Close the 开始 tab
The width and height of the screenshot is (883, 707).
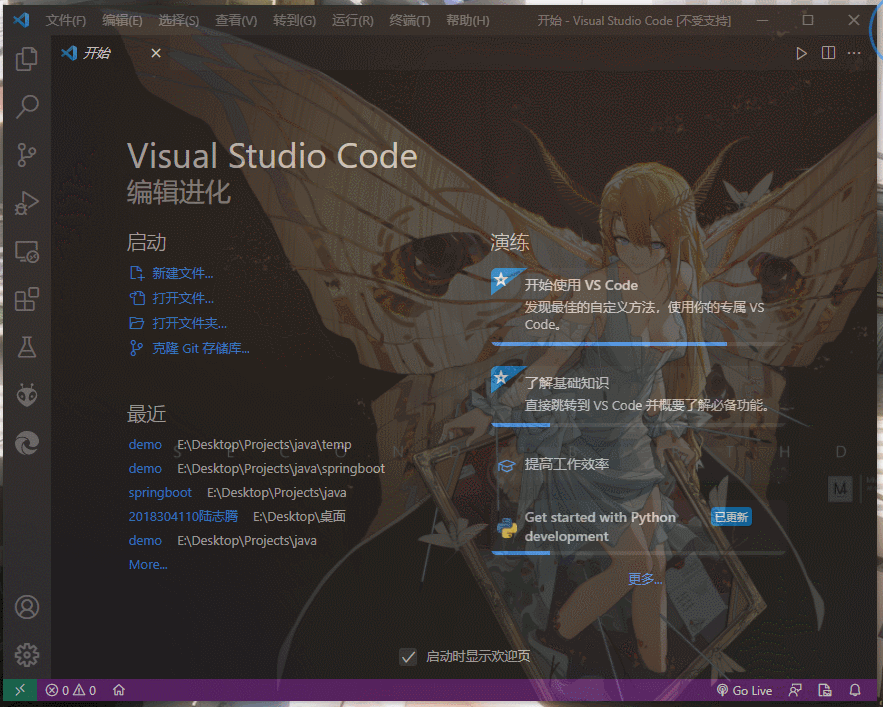(x=156, y=53)
